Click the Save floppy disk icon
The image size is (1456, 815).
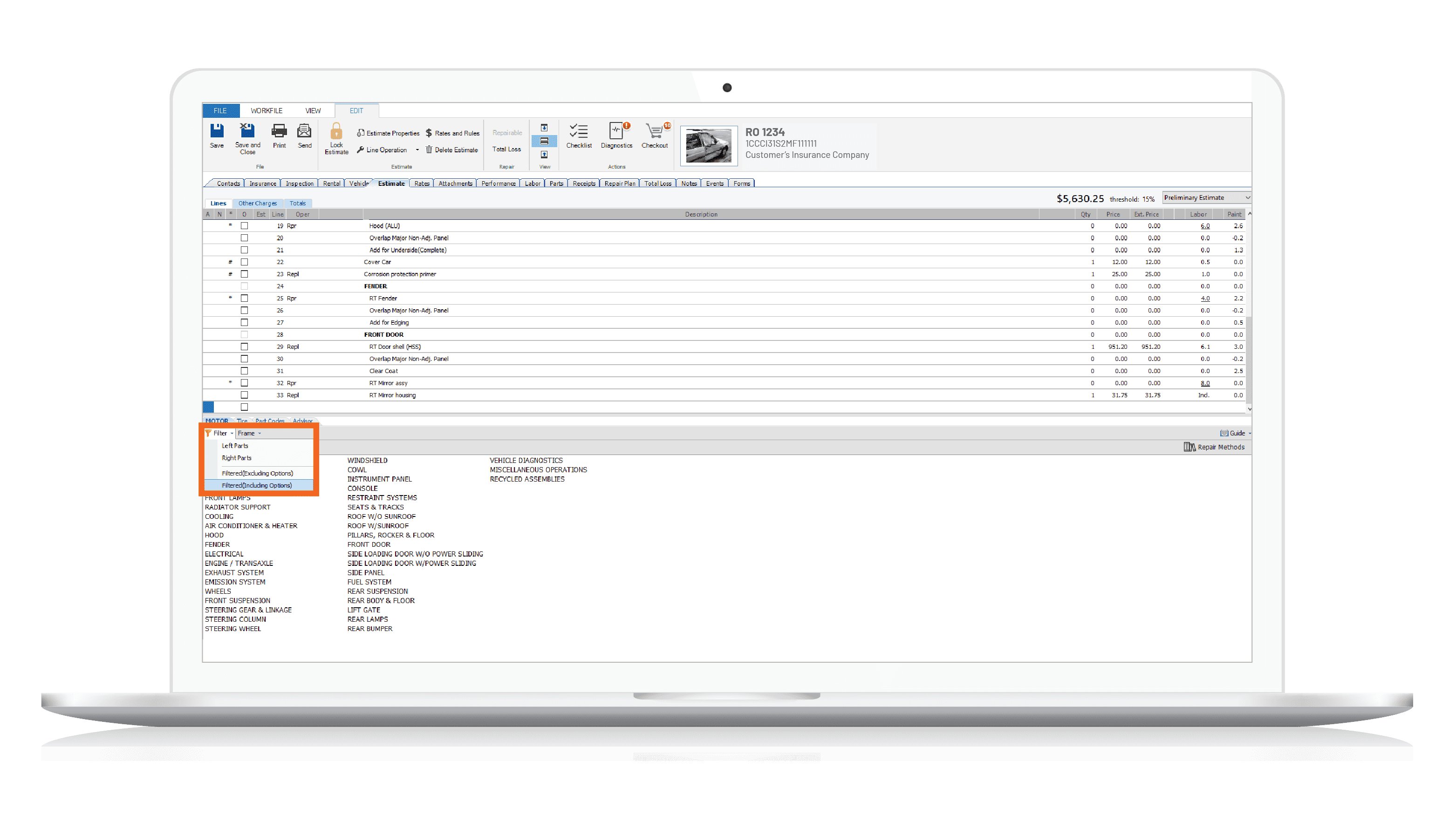(217, 132)
